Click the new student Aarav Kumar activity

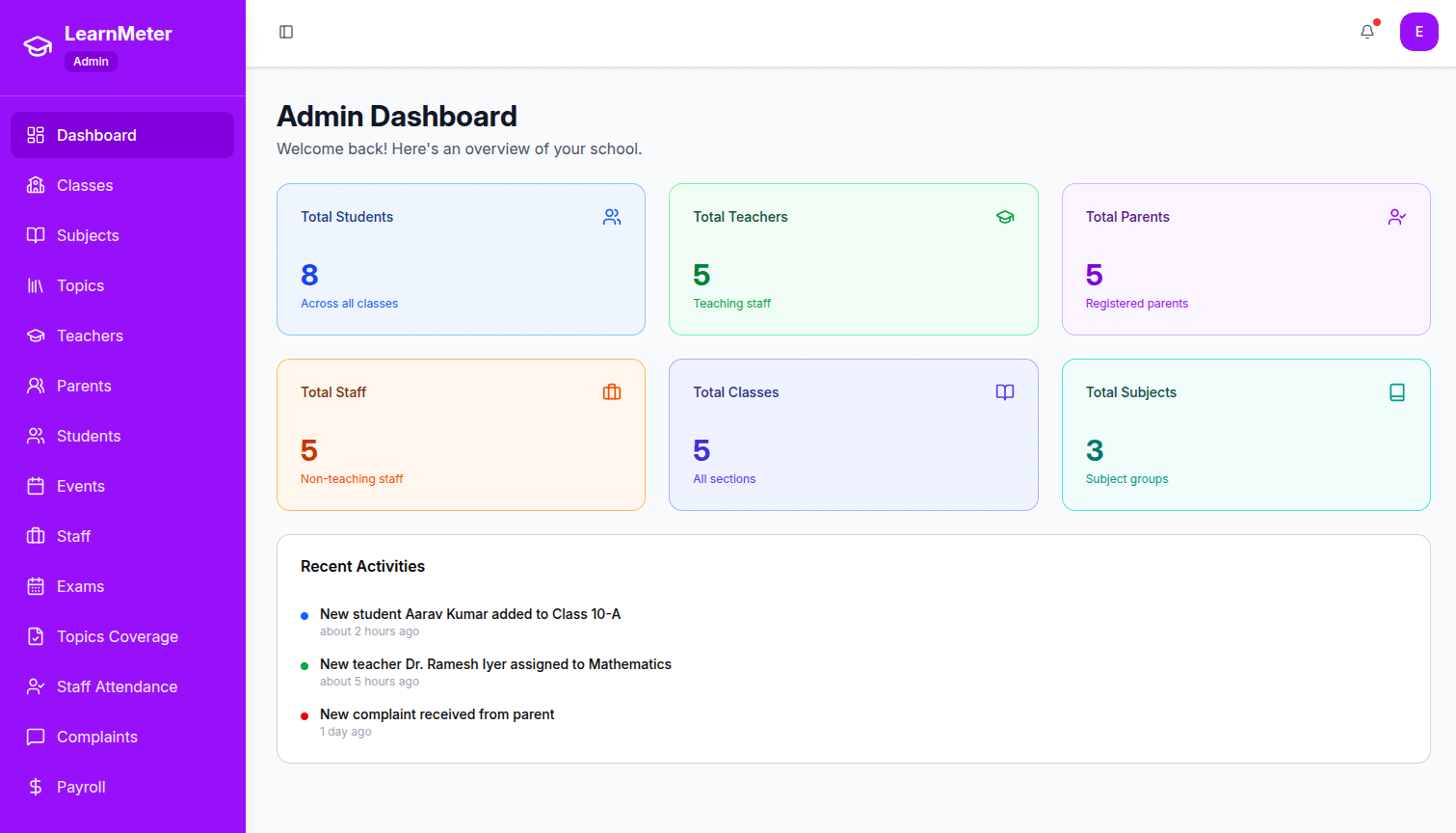[470, 614]
